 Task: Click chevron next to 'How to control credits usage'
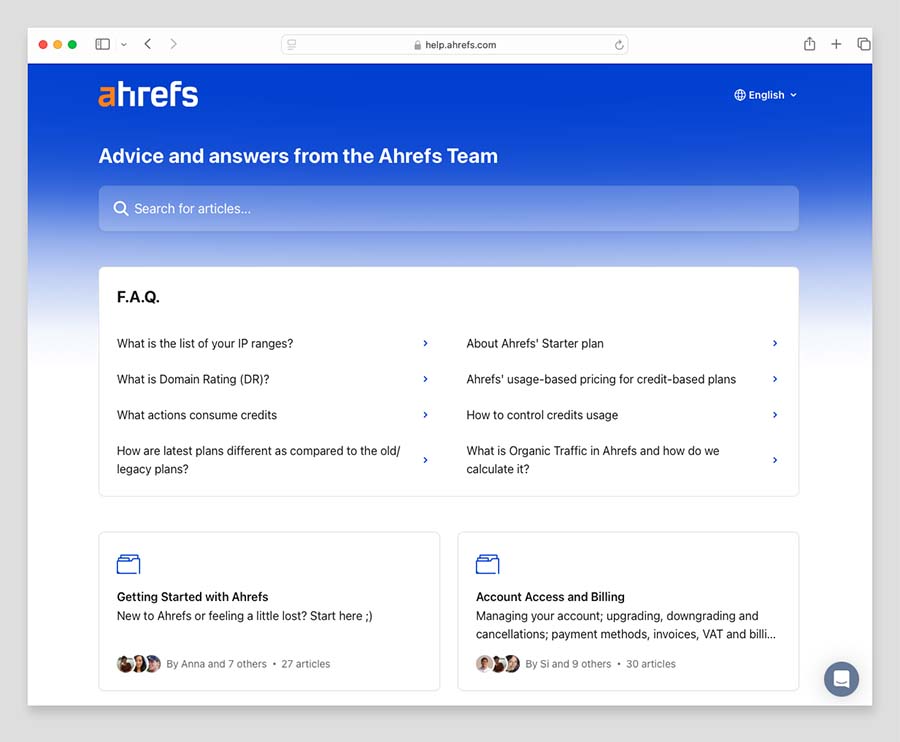pos(775,414)
